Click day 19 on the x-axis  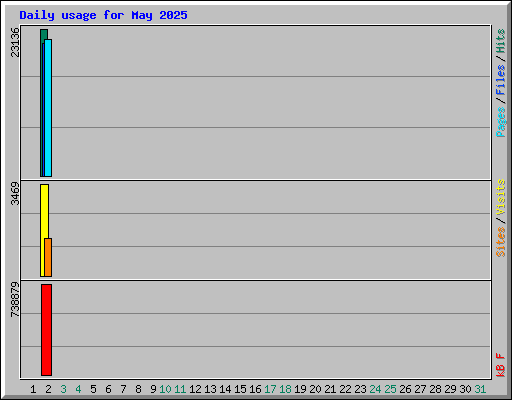(x=300, y=389)
